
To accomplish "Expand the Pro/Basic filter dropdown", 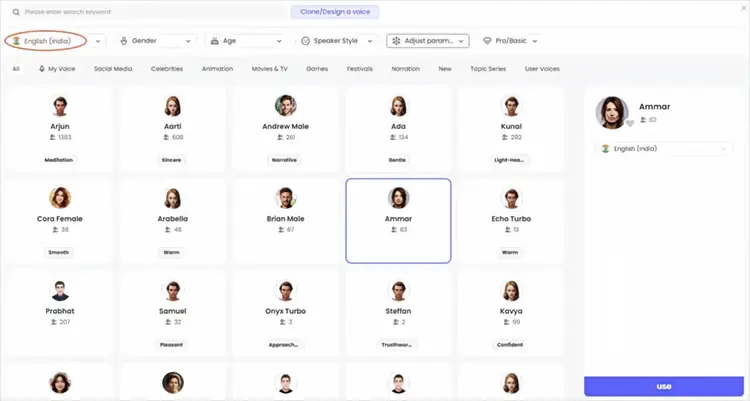I will [510, 41].
